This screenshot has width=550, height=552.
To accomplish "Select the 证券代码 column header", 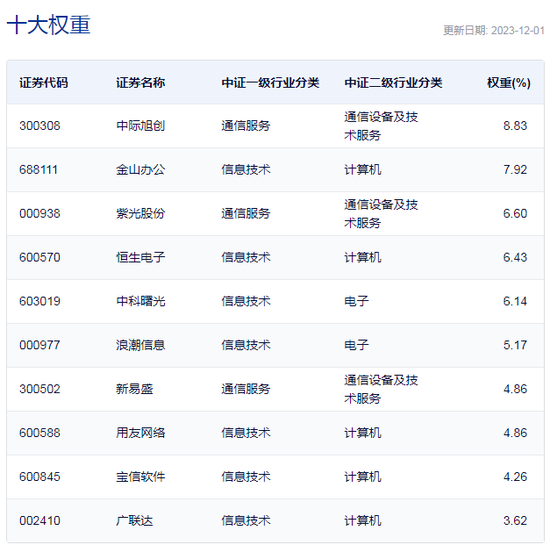I will (x=44, y=83).
